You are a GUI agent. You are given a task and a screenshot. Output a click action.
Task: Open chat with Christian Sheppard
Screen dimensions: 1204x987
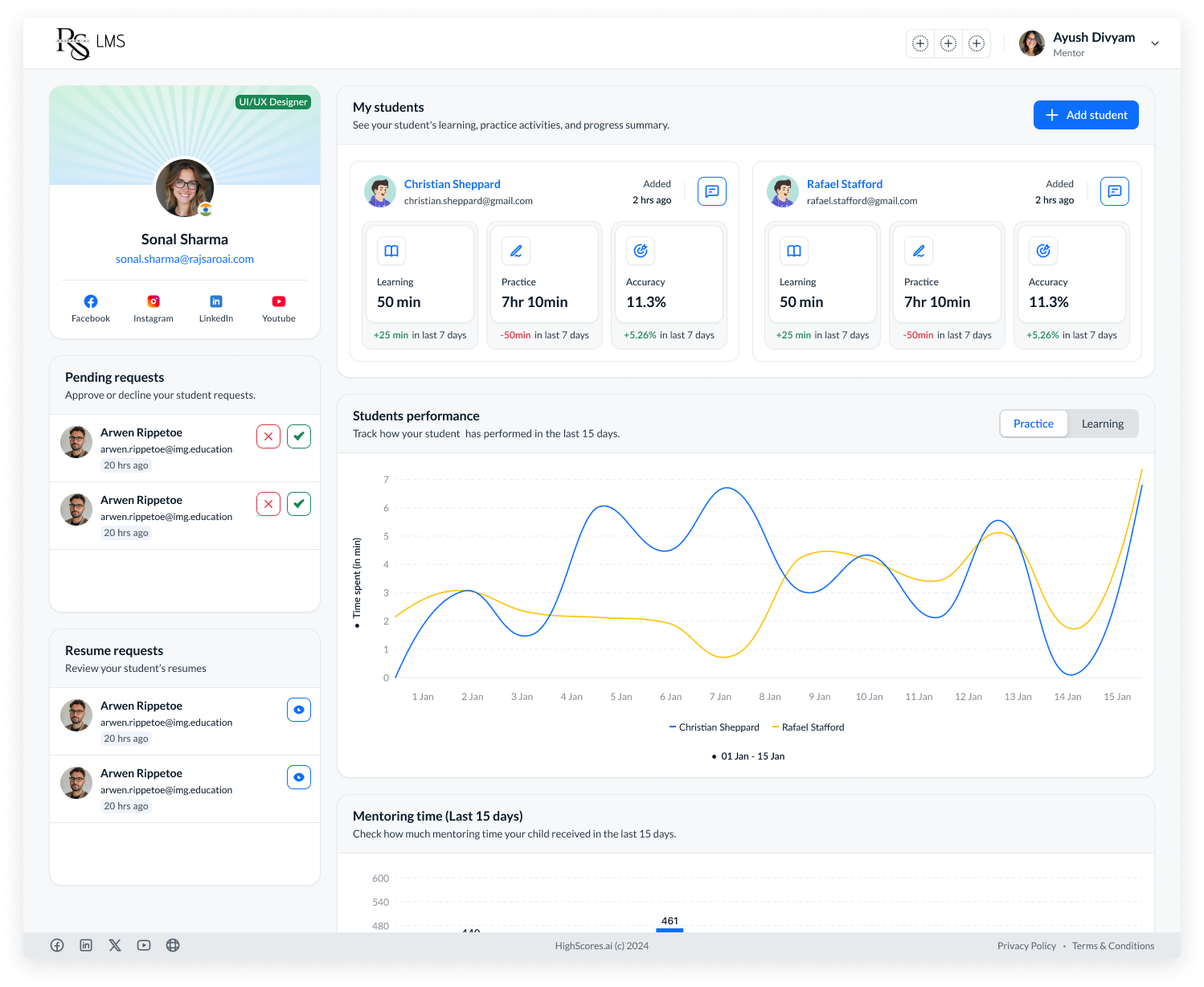pos(711,191)
